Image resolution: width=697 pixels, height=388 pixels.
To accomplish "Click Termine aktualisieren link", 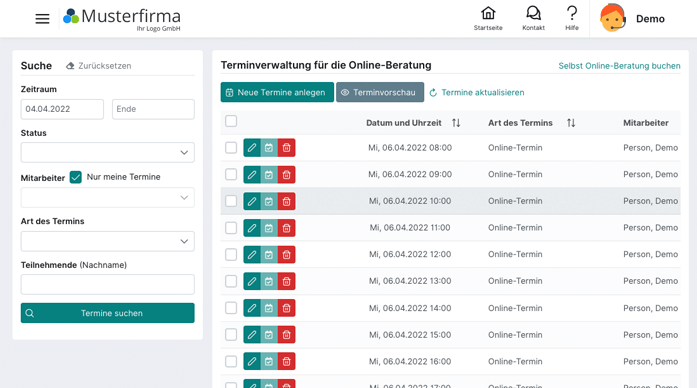I will pyautogui.click(x=477, y=92).
